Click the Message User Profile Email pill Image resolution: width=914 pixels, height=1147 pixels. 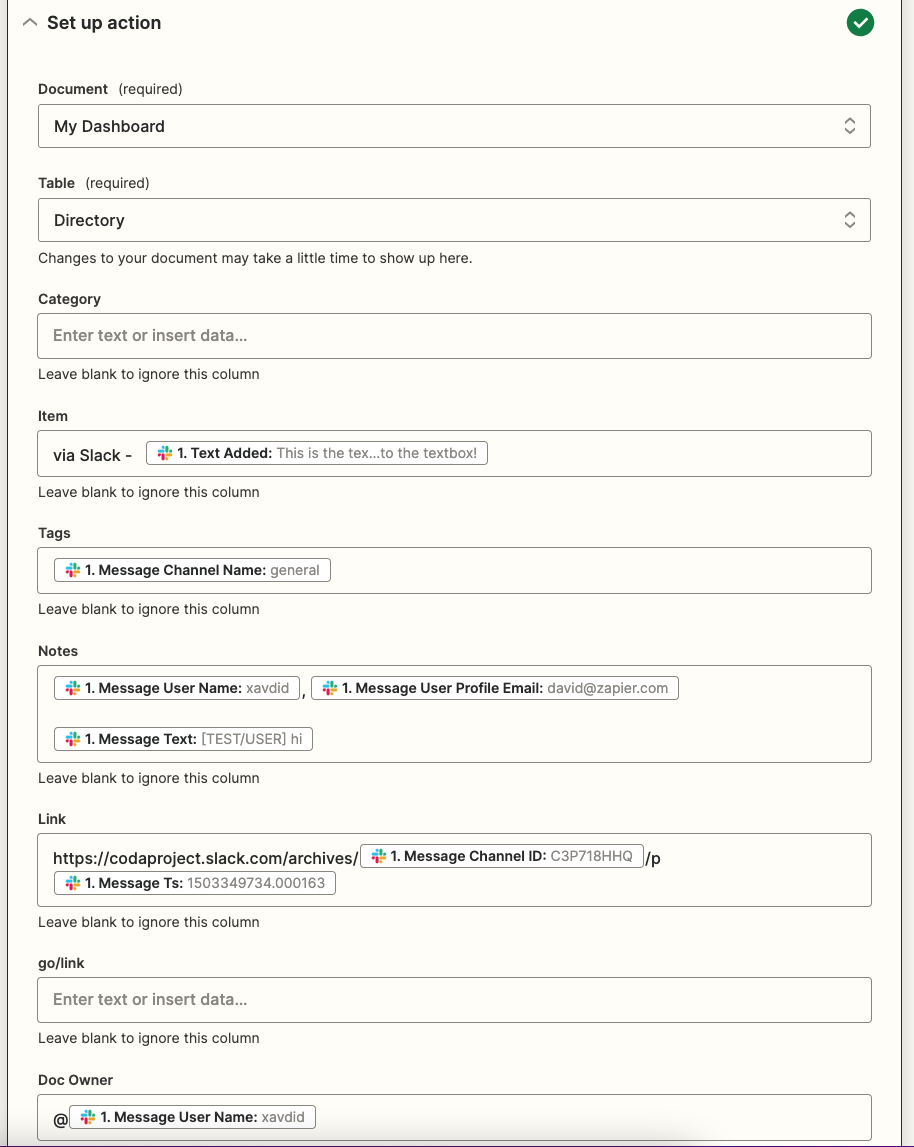click(494, 687)
